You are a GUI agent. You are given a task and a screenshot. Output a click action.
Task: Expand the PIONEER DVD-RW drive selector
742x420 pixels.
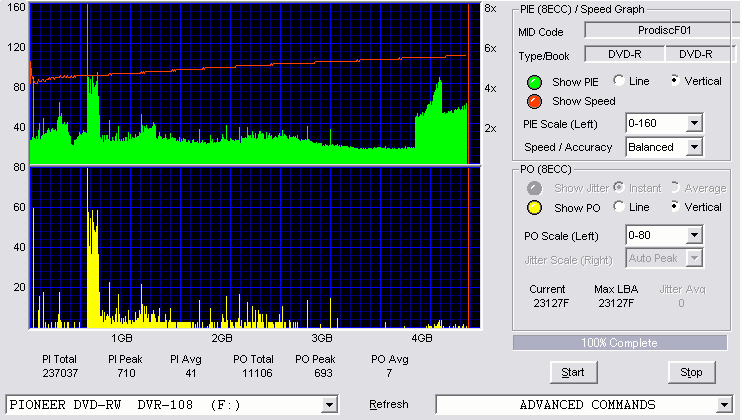point(329,405)
